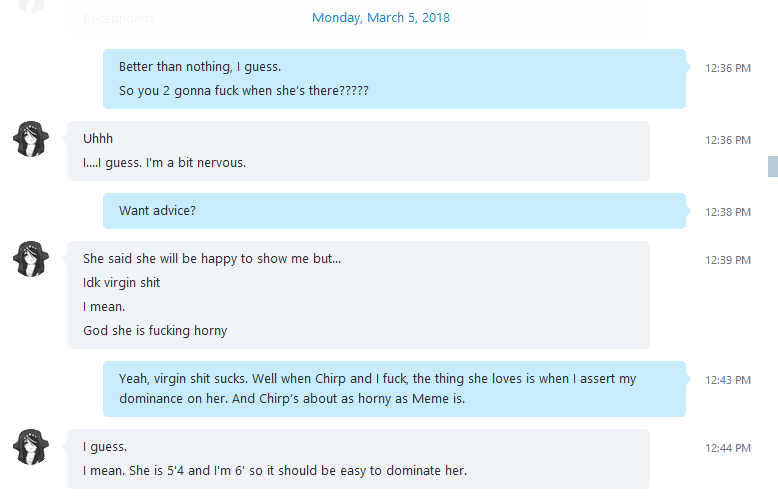This screenshot has width=778, height=501.
Task: Click the 12:36 PM timestamp beside "Uhhh" message
Action: (x=728, y=140)
